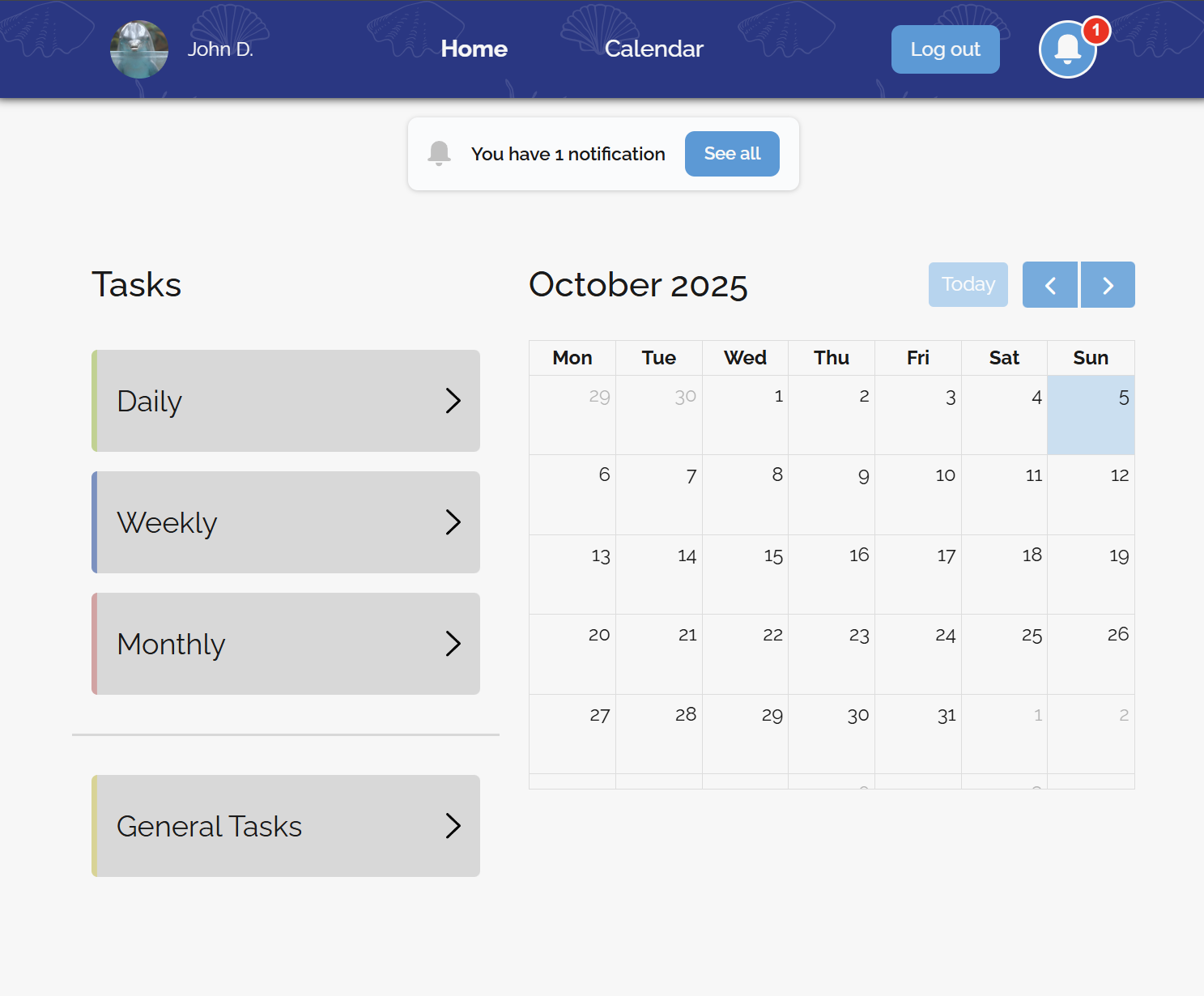Expand the Weekly tasks chevron
Viewport: 1204px width, 996px height.
click(453, 522)
